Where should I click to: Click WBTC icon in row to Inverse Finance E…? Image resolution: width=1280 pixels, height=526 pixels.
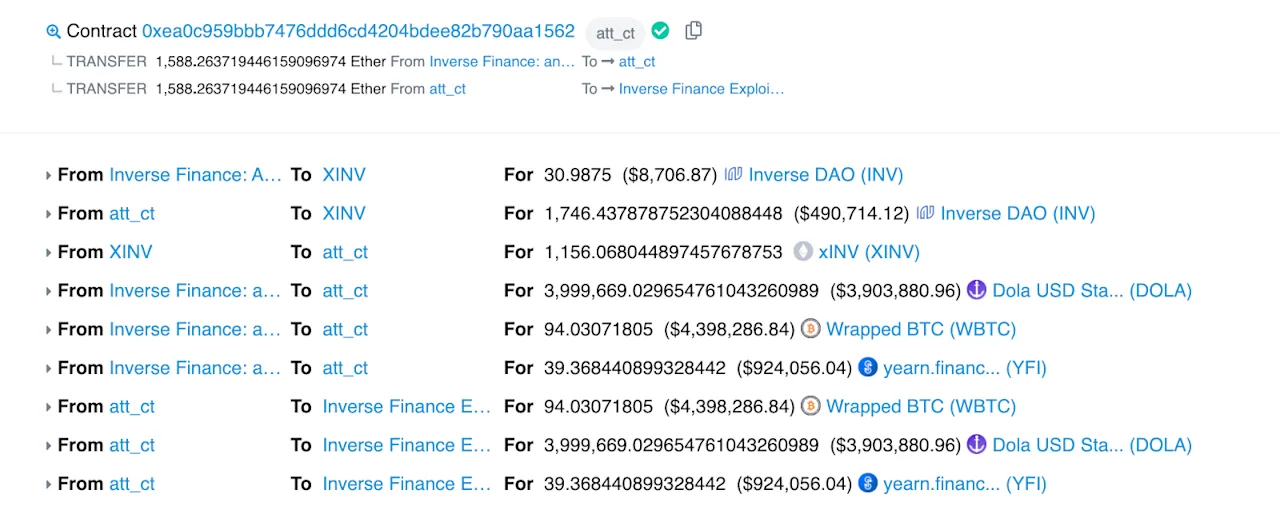tap(811, 406)
